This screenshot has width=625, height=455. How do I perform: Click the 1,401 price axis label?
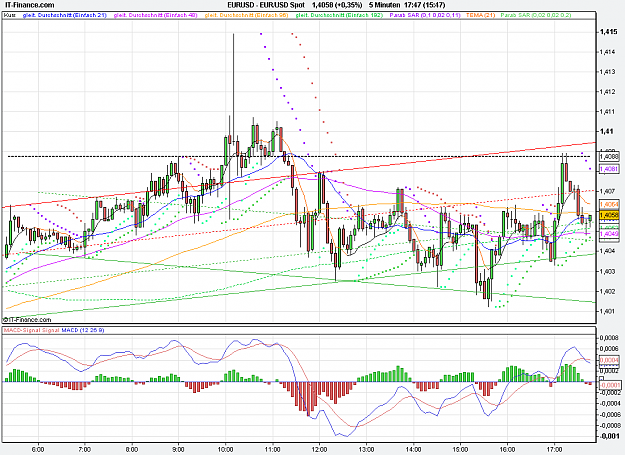coord(608,311)
